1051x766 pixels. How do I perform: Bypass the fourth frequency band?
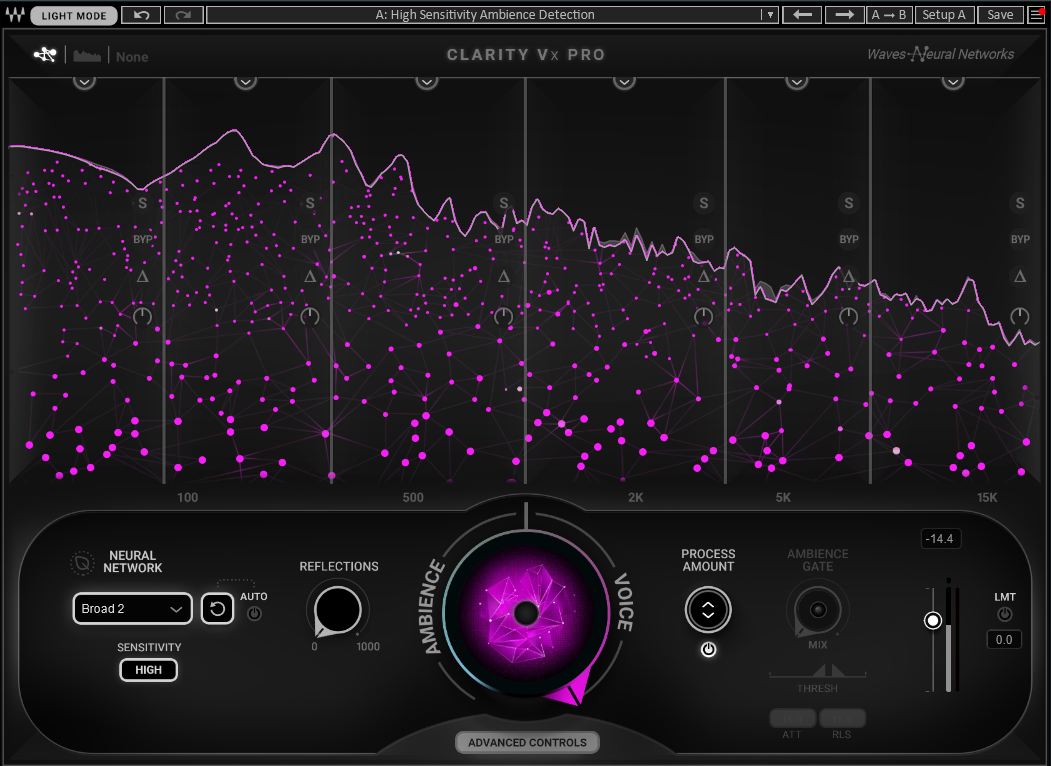click(703, 239)
